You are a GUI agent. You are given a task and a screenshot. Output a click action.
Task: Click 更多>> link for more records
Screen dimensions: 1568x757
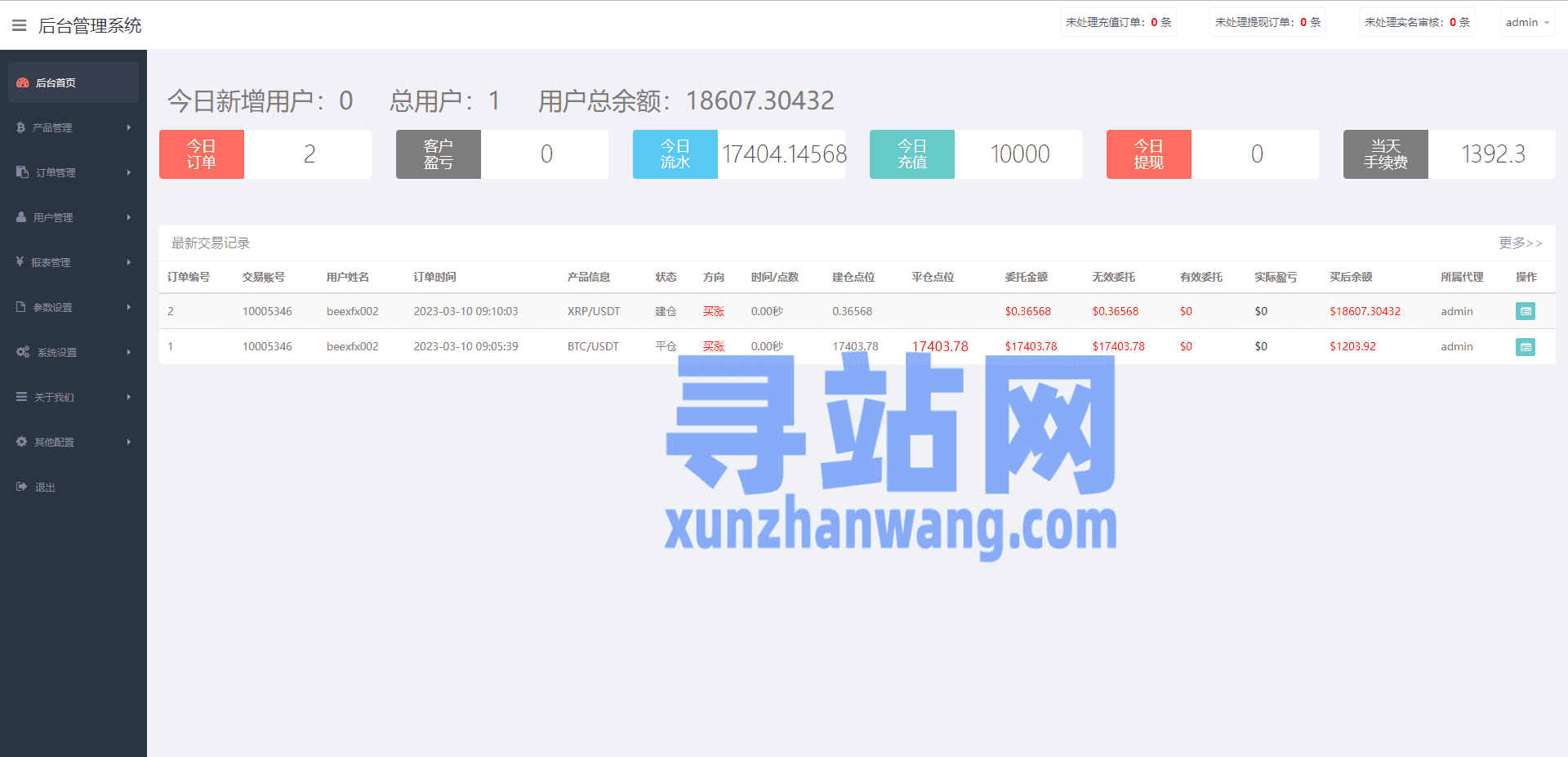point(1520,243)
